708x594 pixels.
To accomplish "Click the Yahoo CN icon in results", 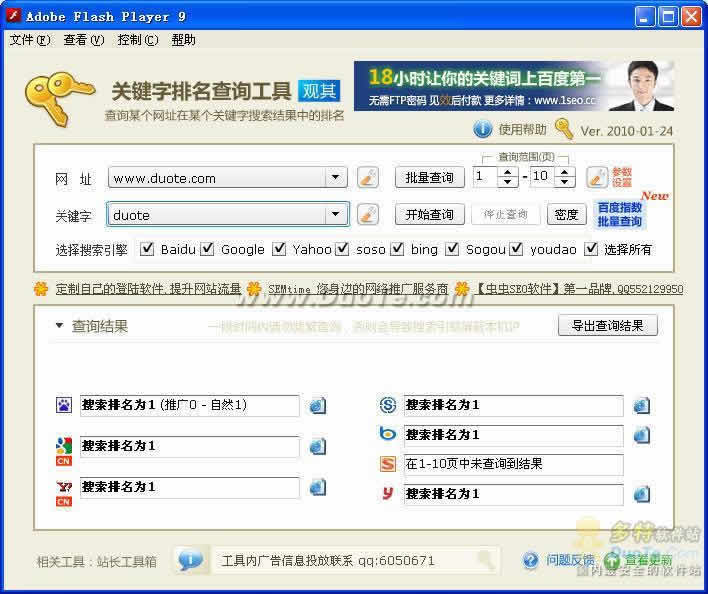I will coord(64,493).
